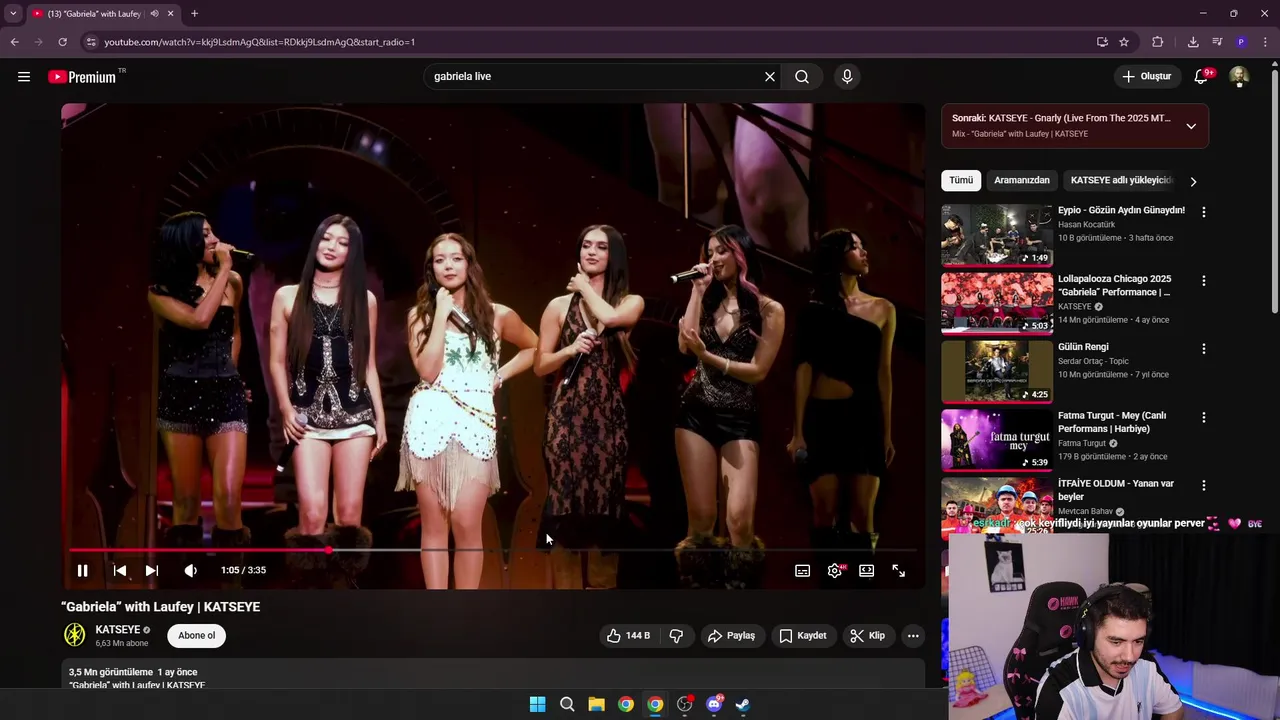Like the video with 144 B
The height and width of the screenshot is (720, 1280).
(x=628, y=635)
